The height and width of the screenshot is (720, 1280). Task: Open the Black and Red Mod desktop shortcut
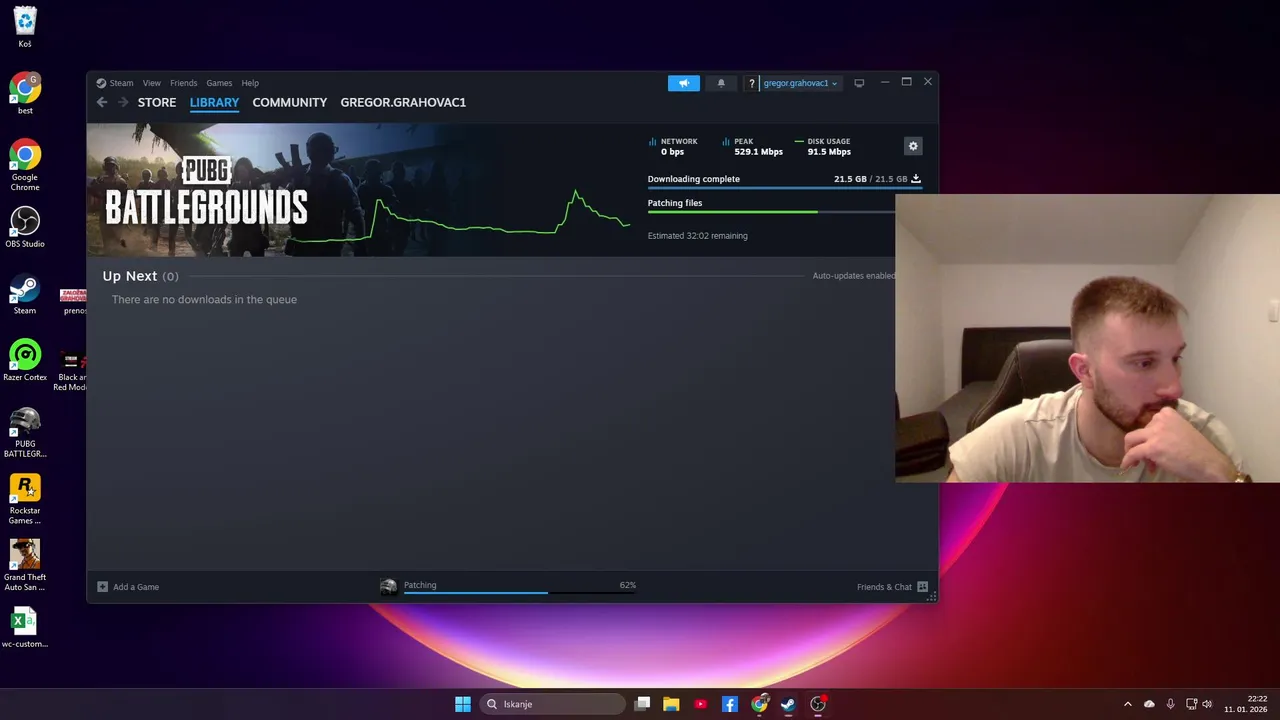(72, 371)
